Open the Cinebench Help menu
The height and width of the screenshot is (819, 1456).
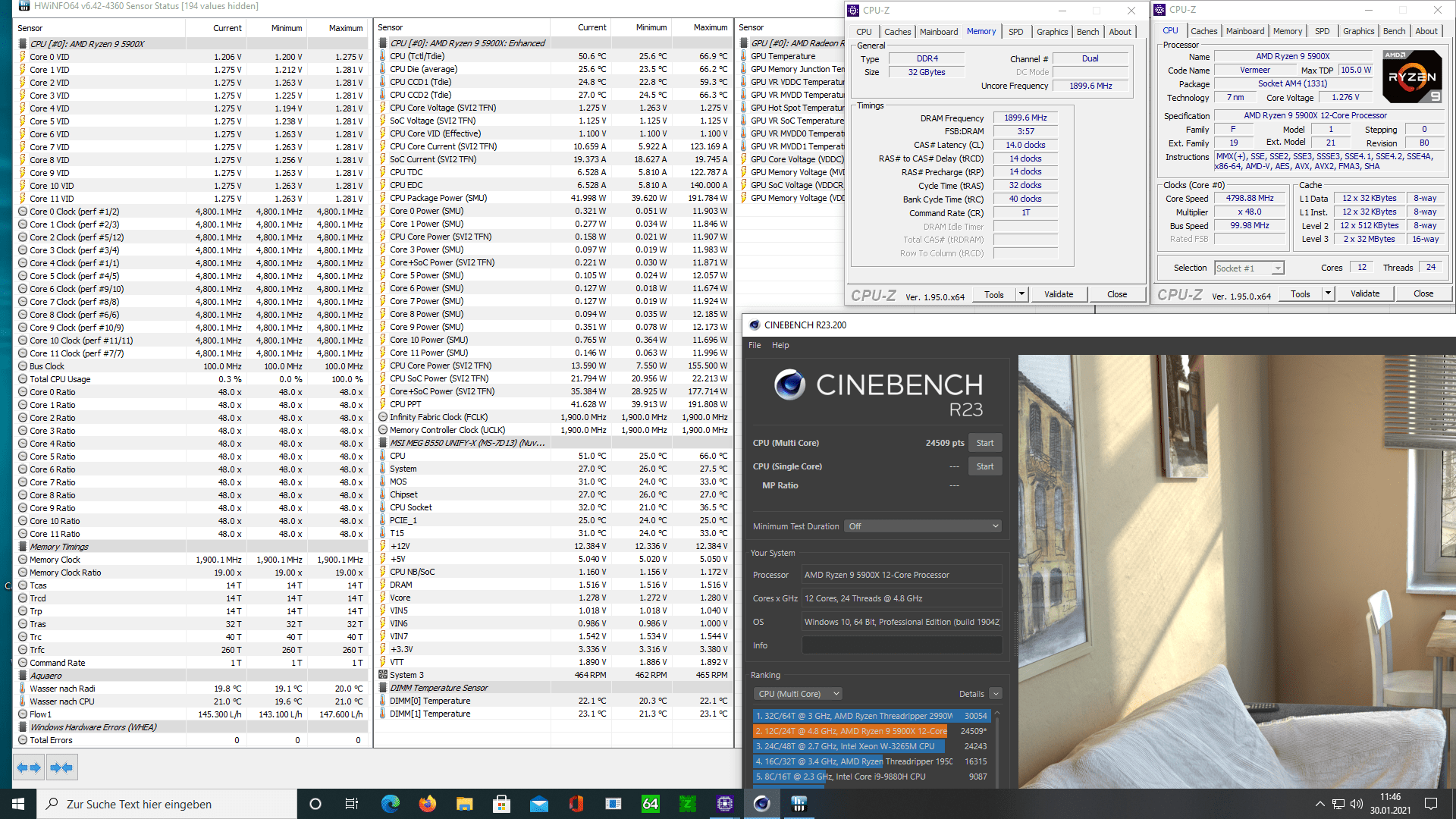[x=780, y=345]
